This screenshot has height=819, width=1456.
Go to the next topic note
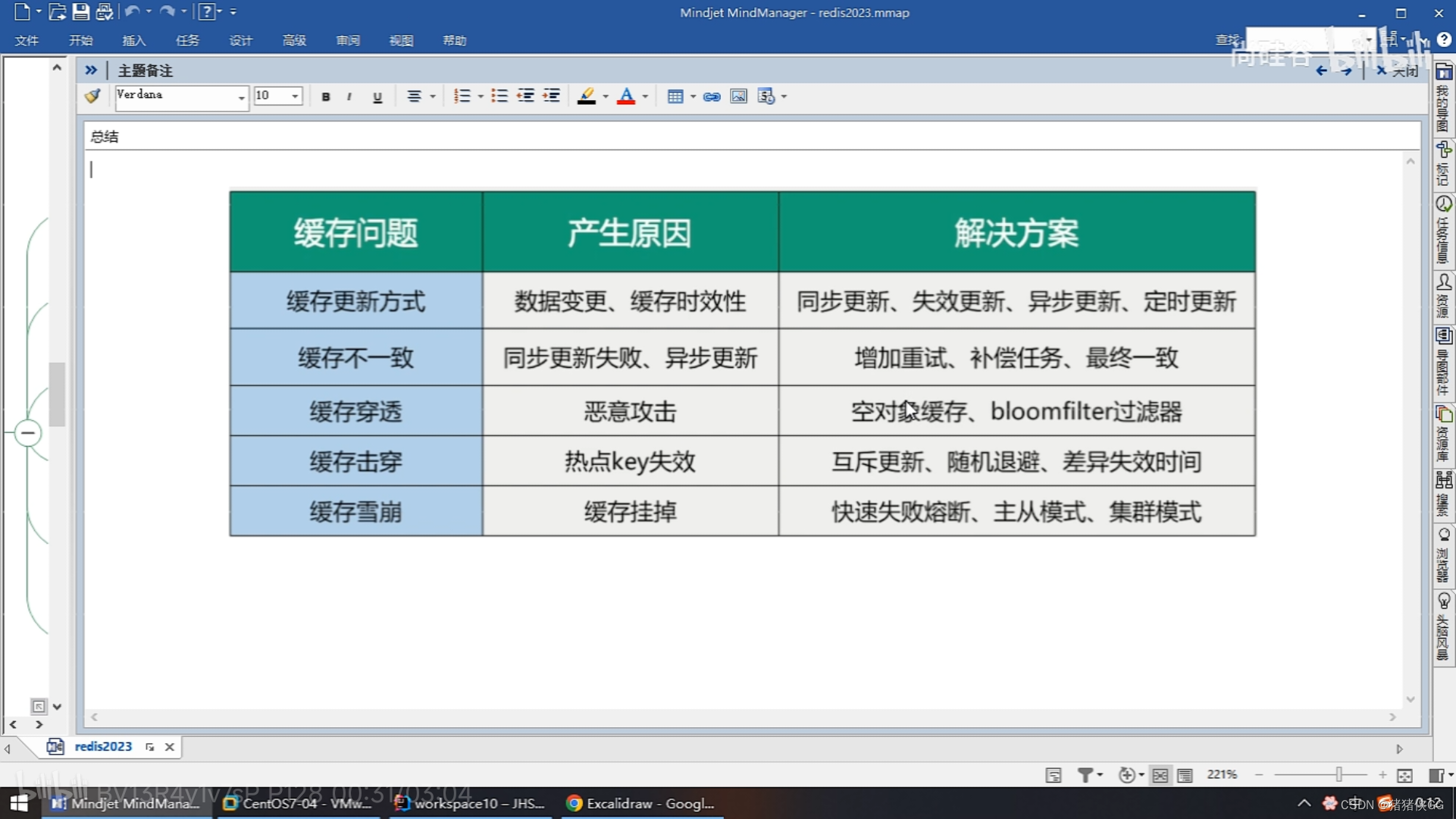(1346, 71)
